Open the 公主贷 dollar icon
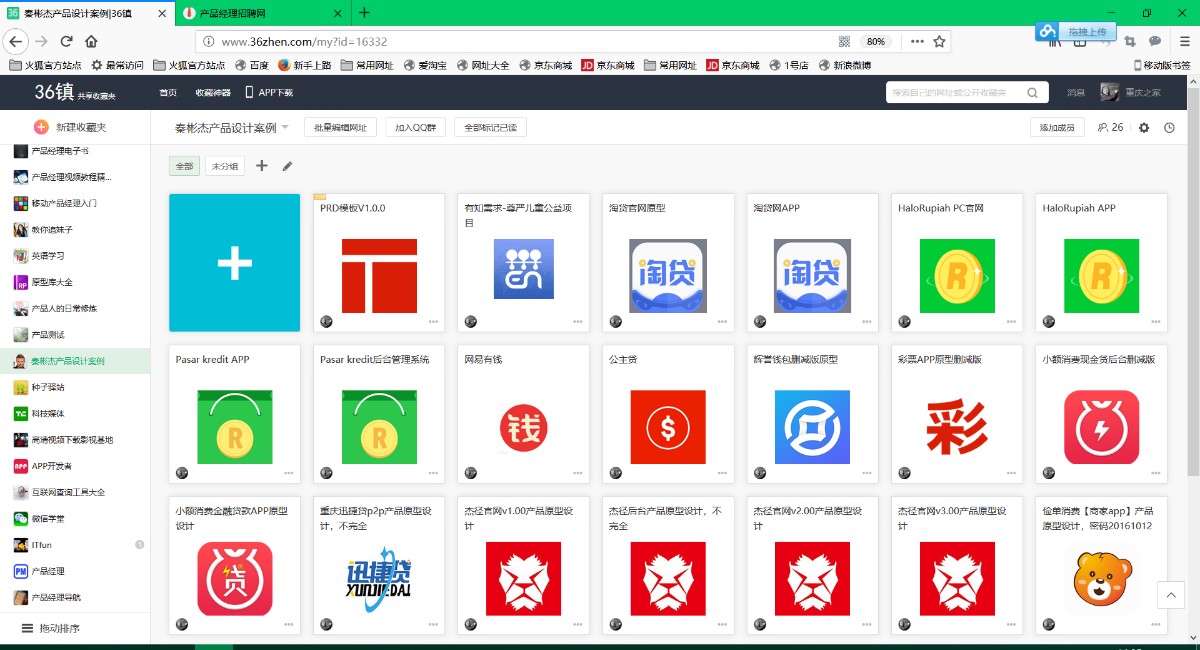1200x650 pixels. (668, 427)
